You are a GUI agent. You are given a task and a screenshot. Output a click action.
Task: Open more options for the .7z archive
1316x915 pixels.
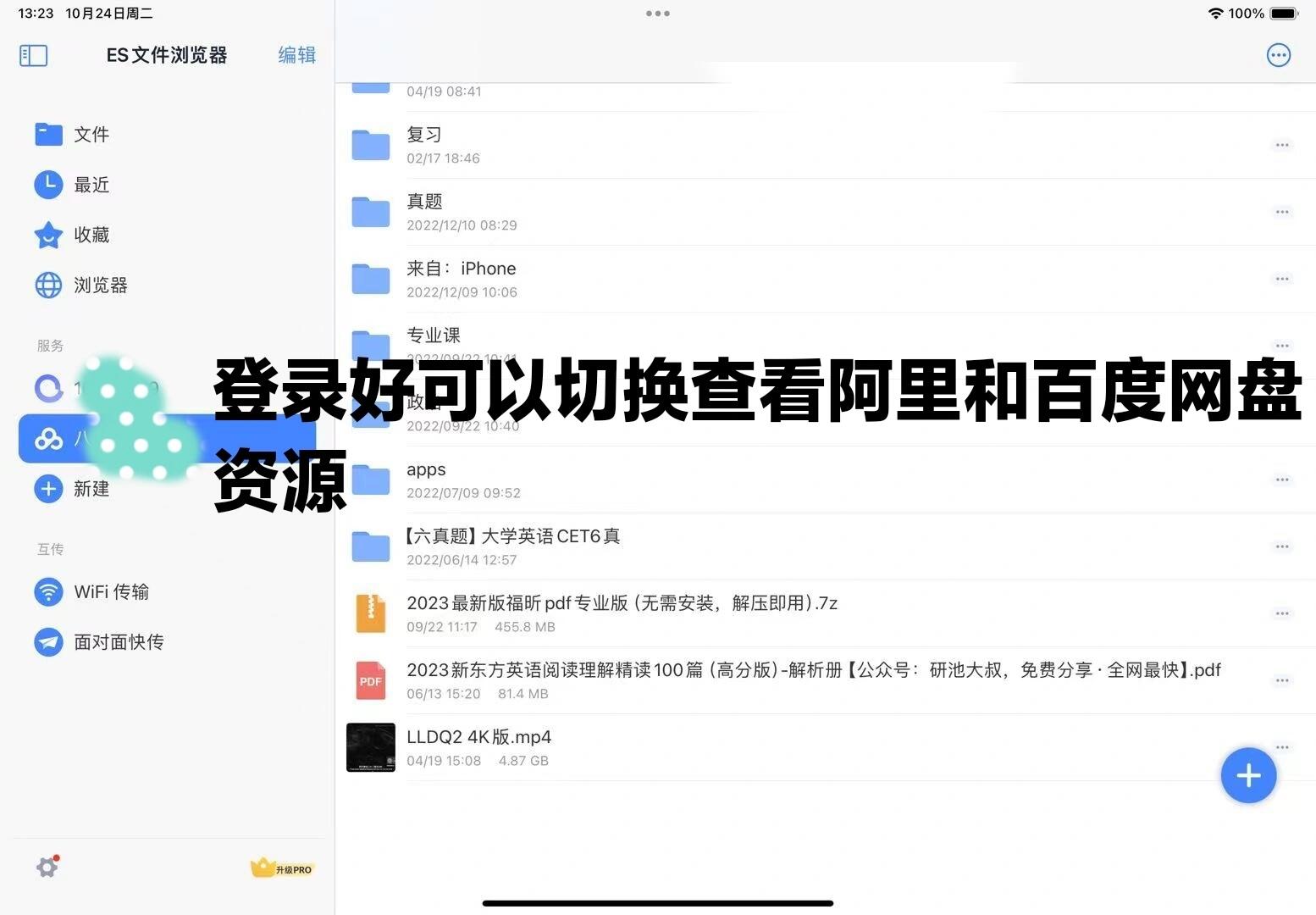click(x=1282, y=613)
